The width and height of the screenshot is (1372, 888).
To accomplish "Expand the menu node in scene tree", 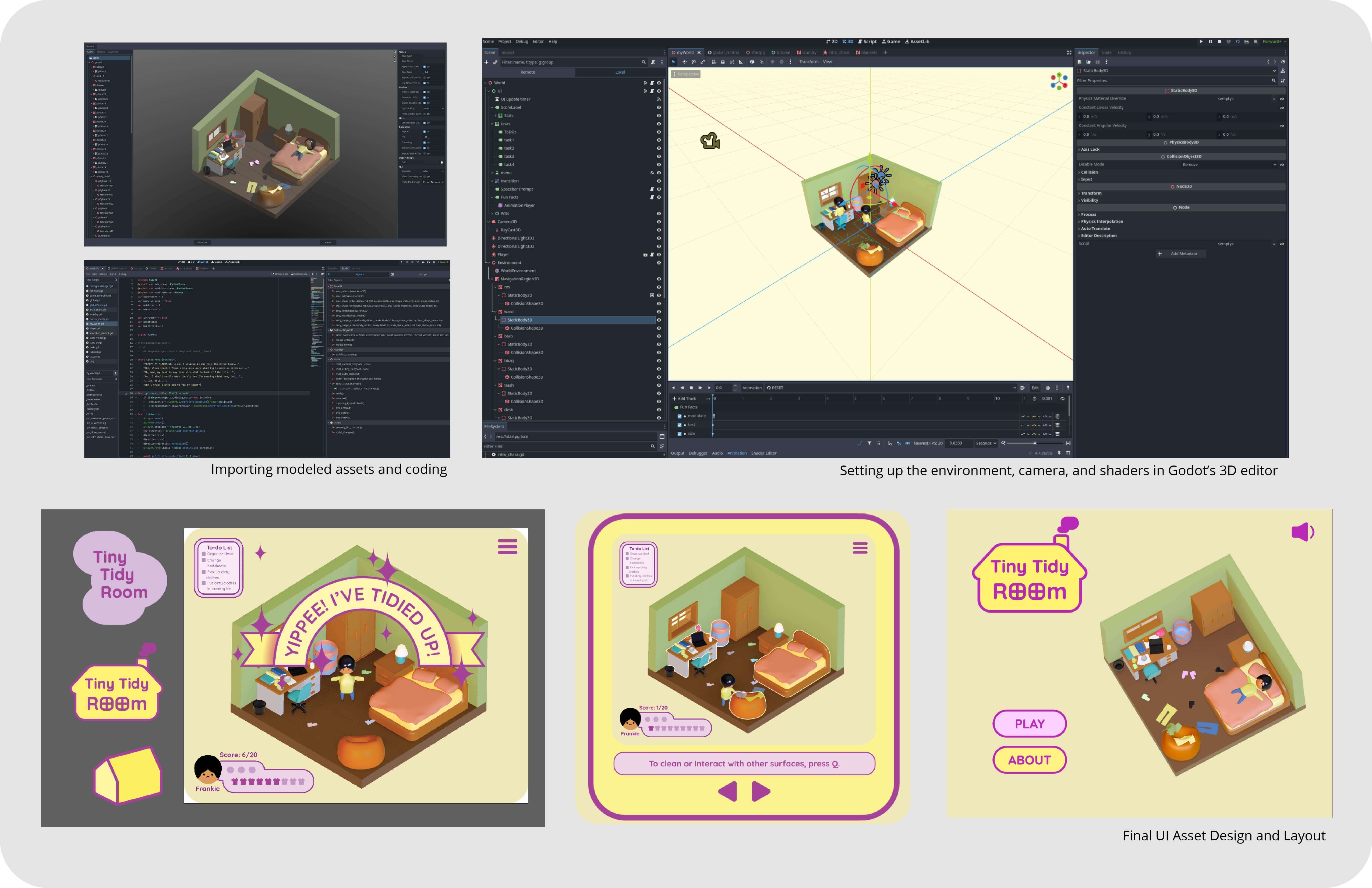I will click(492, 173).
